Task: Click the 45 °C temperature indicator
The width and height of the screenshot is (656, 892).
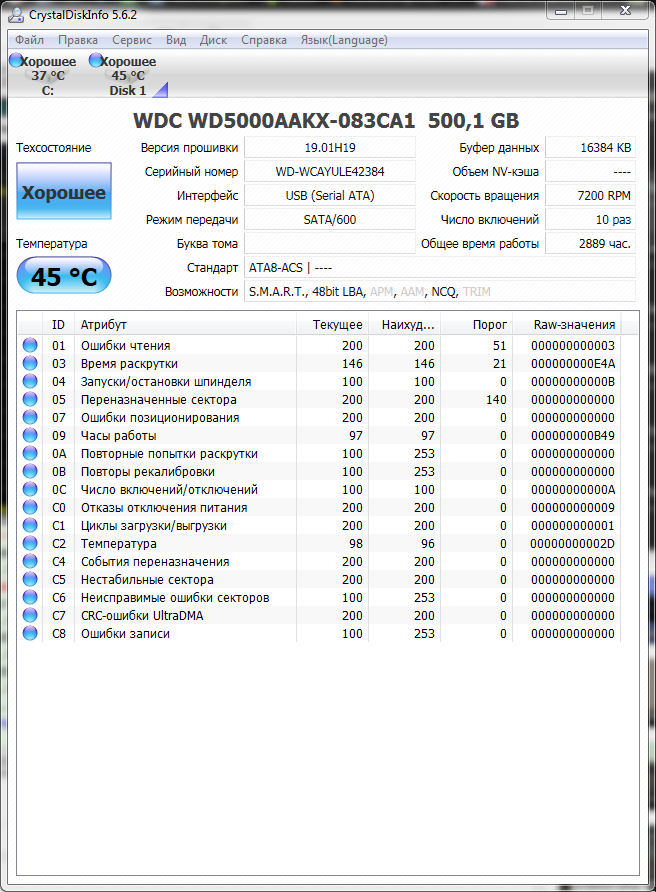Action: point(64,275)
